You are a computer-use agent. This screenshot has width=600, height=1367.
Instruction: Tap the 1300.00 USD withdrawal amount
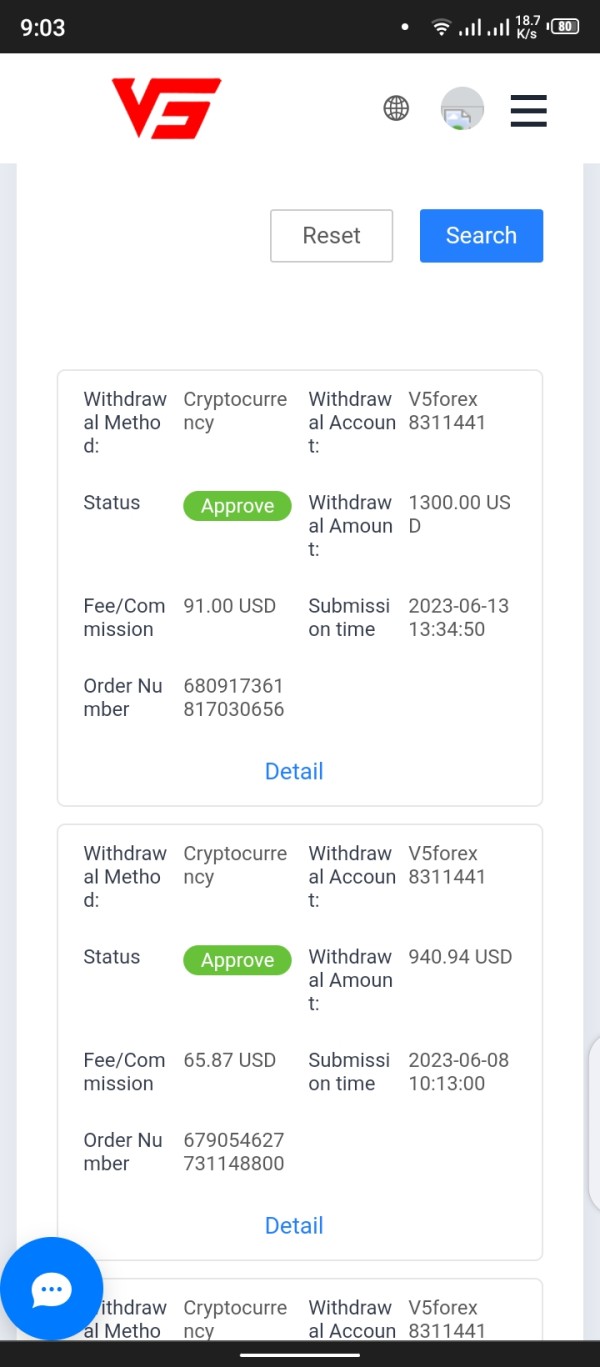[459, 514]
